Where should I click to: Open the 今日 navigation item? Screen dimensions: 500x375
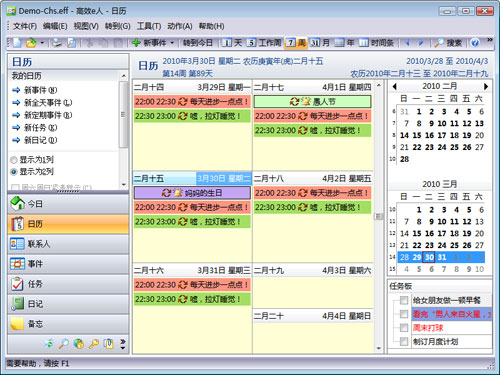68,204
